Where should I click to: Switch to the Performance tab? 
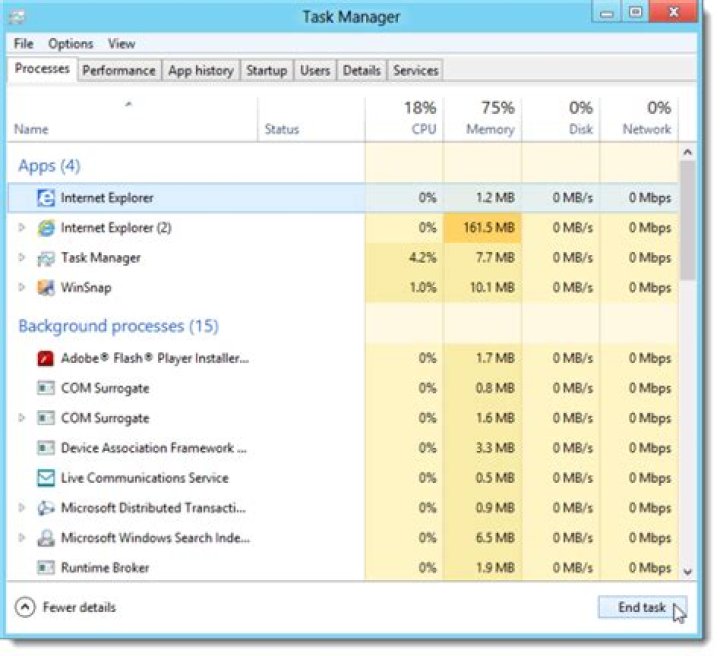coord(119,71)
